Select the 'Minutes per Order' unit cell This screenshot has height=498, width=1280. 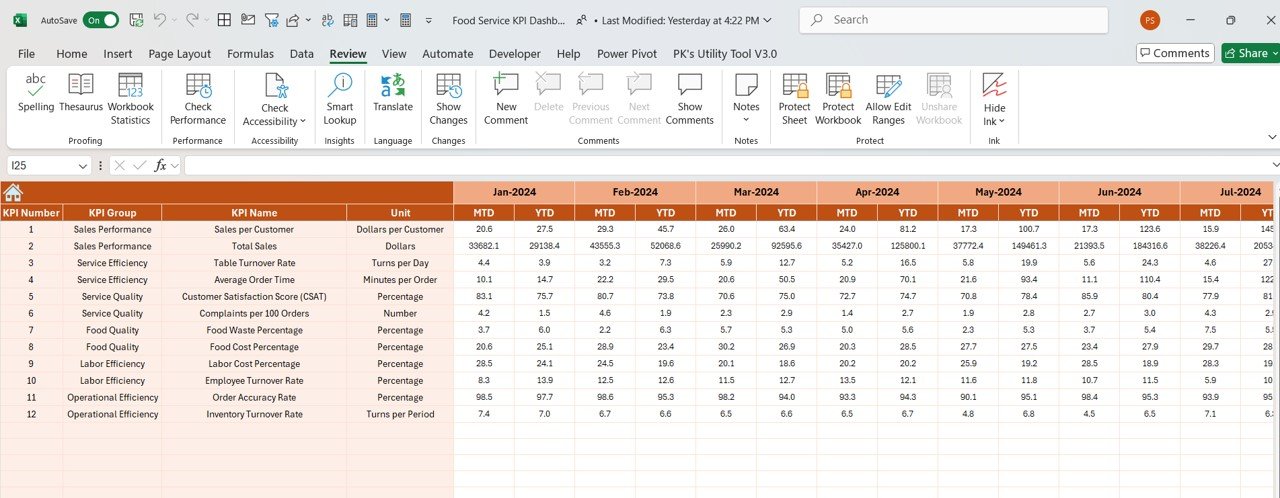coord(400,280)
